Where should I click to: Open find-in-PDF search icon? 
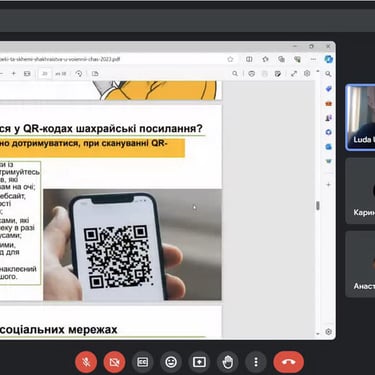(235, 74)
